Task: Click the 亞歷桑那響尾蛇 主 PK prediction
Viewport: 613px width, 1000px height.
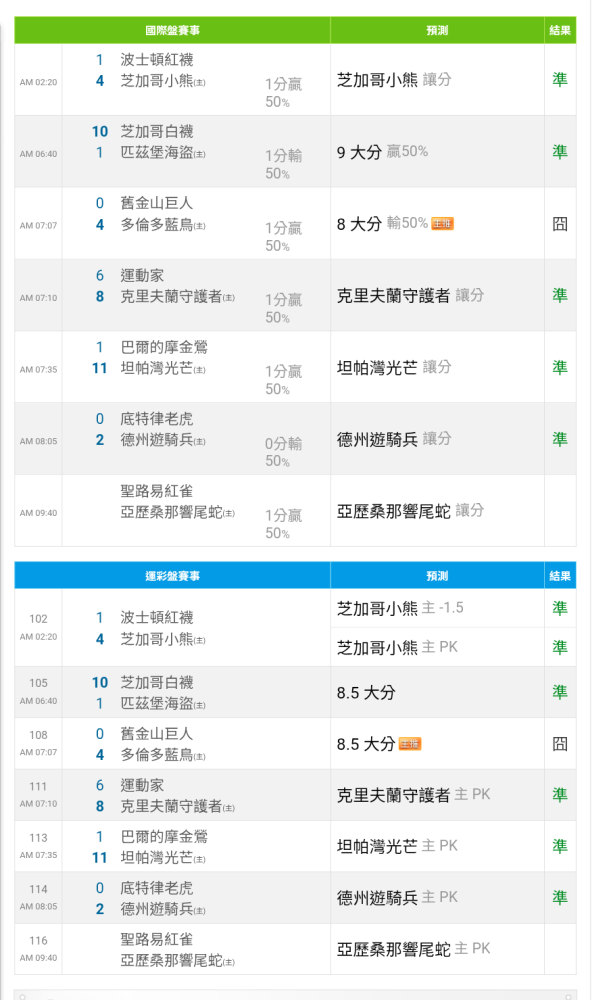Action: pyautogui.click(x=413, y=949)
